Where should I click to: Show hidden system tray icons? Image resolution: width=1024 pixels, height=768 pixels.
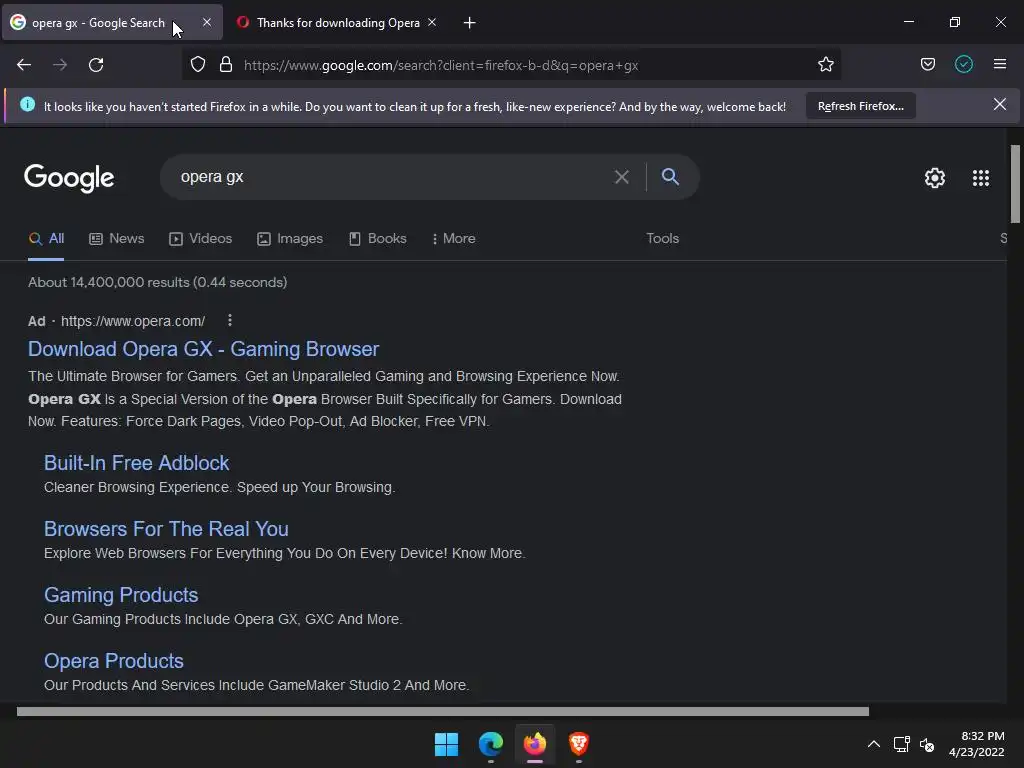[874, 744]
